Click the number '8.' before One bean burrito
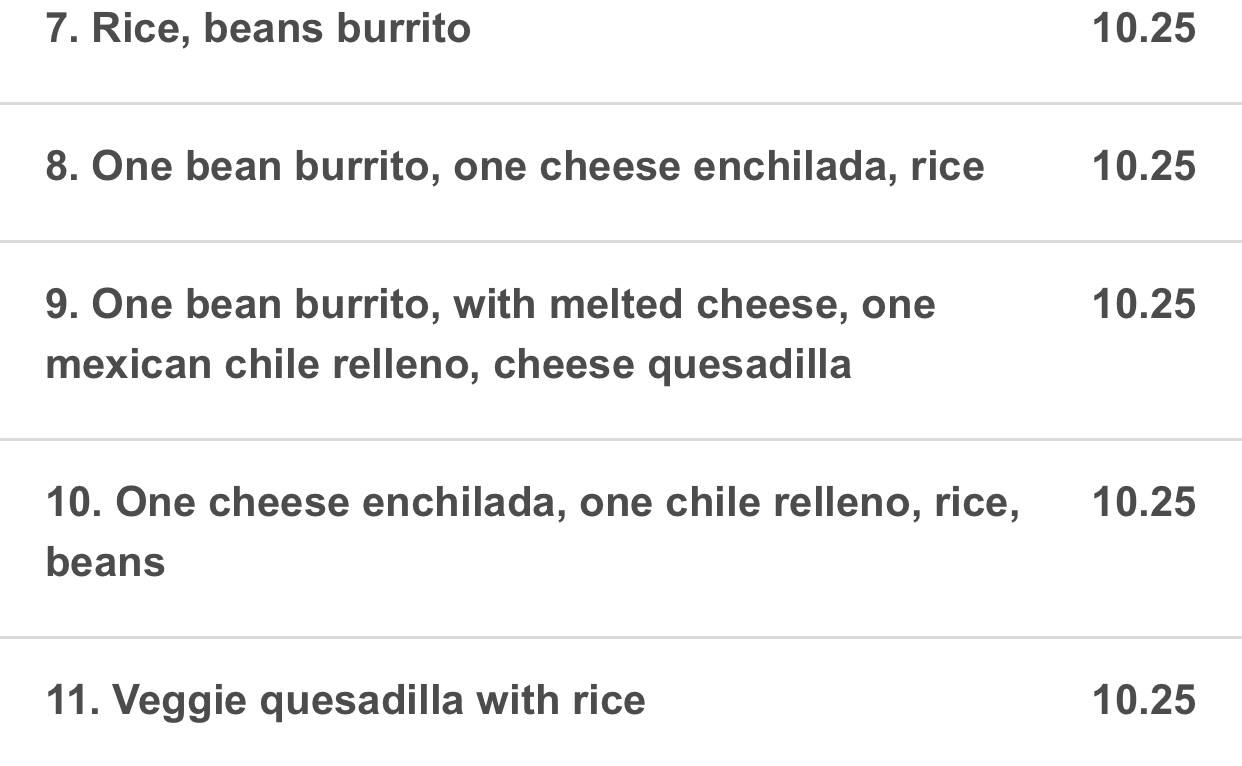 pyautogui.click(x=61, y=166)
